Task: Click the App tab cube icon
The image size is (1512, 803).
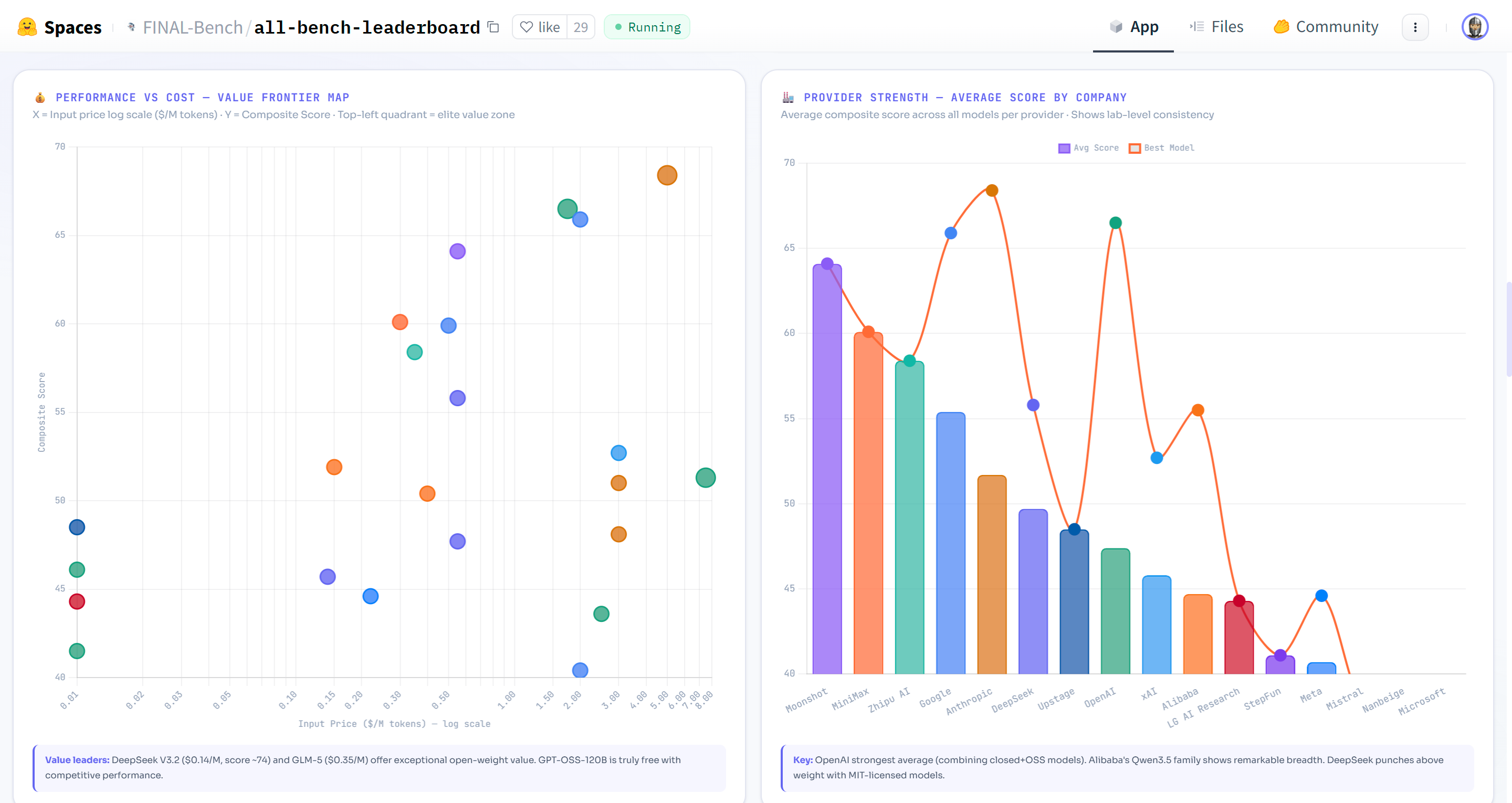Action: click(1116, 27)
